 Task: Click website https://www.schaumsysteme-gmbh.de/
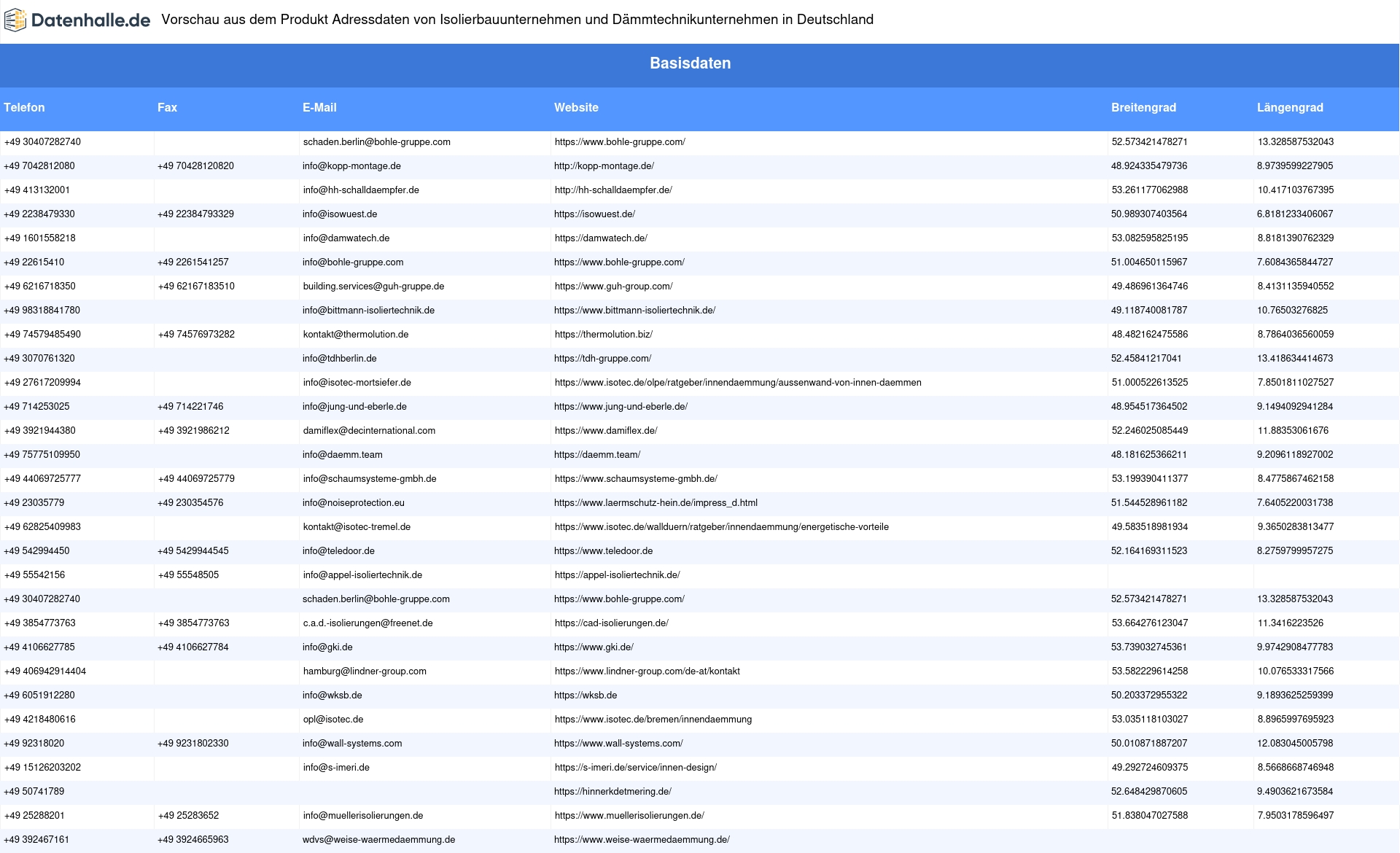636,479
